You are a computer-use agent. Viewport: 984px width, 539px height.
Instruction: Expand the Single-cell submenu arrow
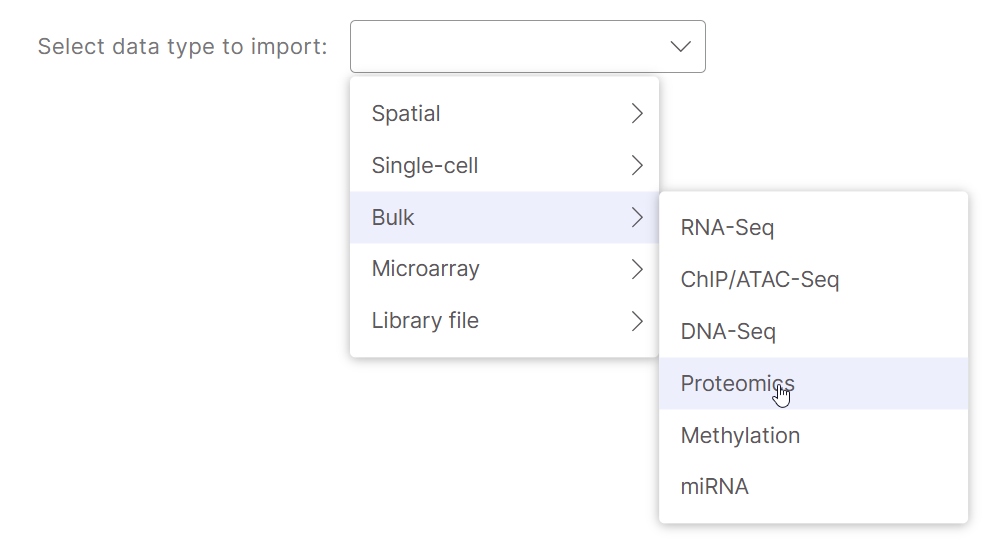tap(637, 166)
